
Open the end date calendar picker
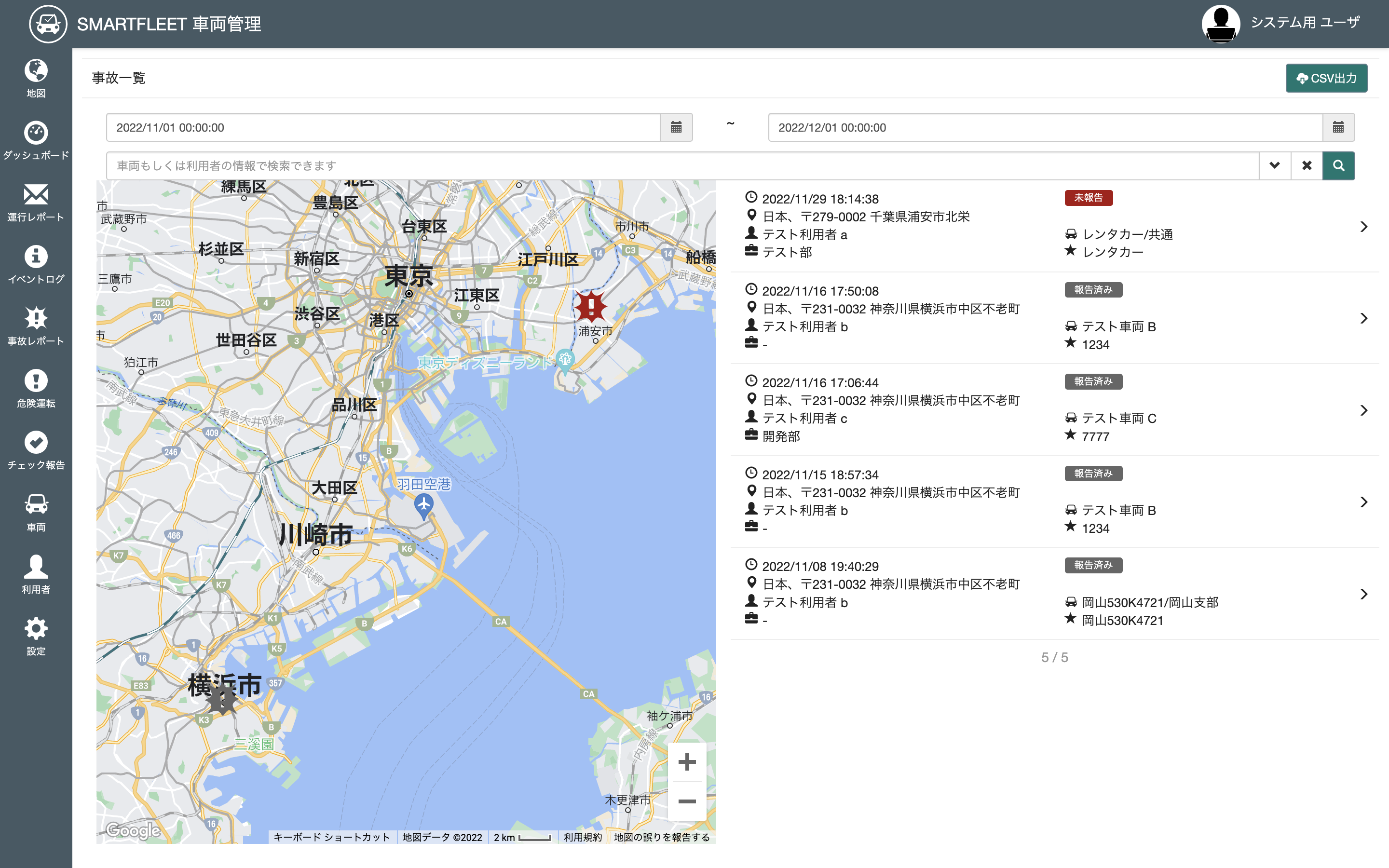(1338, 127)
